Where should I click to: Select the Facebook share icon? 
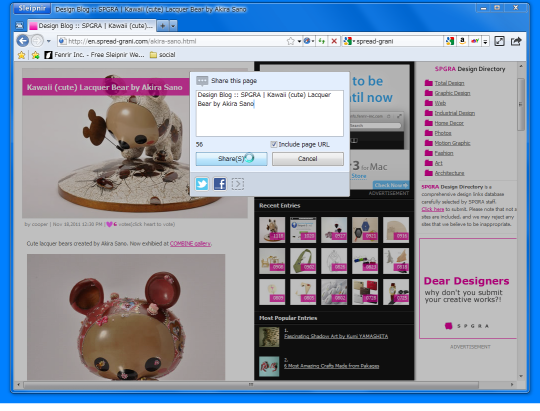220,184
